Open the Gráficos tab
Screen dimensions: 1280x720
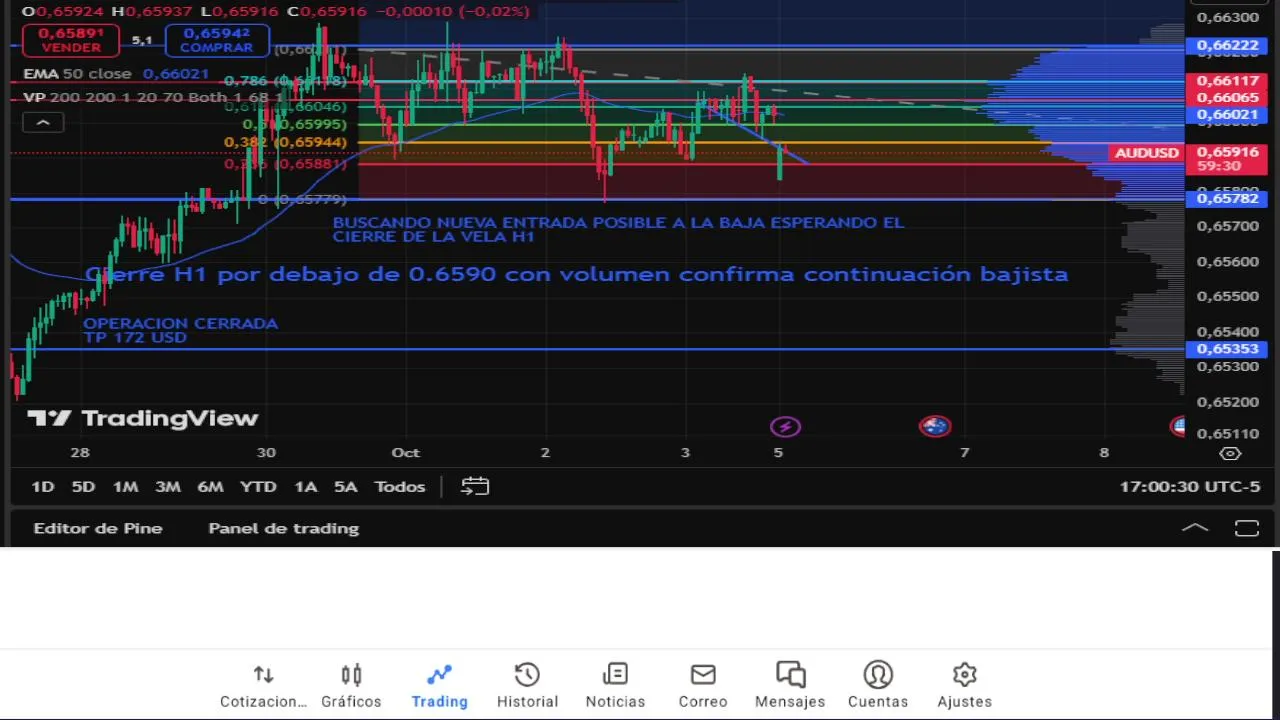click(x=351, y=686)
